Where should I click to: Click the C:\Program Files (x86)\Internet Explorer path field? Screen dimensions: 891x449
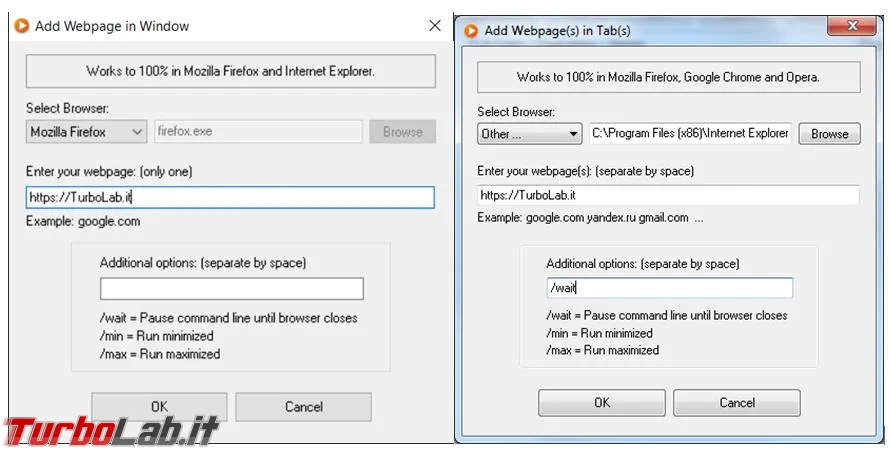click(690, 134)
